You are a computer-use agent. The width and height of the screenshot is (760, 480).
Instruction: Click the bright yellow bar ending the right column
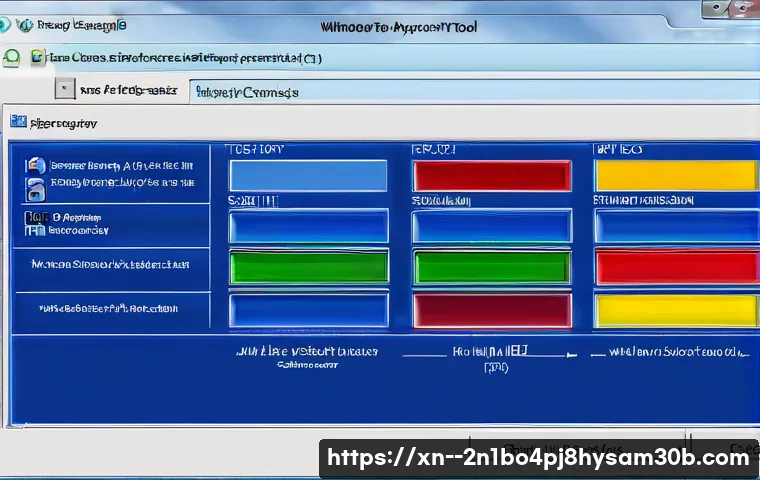click(x=676, y=310)
